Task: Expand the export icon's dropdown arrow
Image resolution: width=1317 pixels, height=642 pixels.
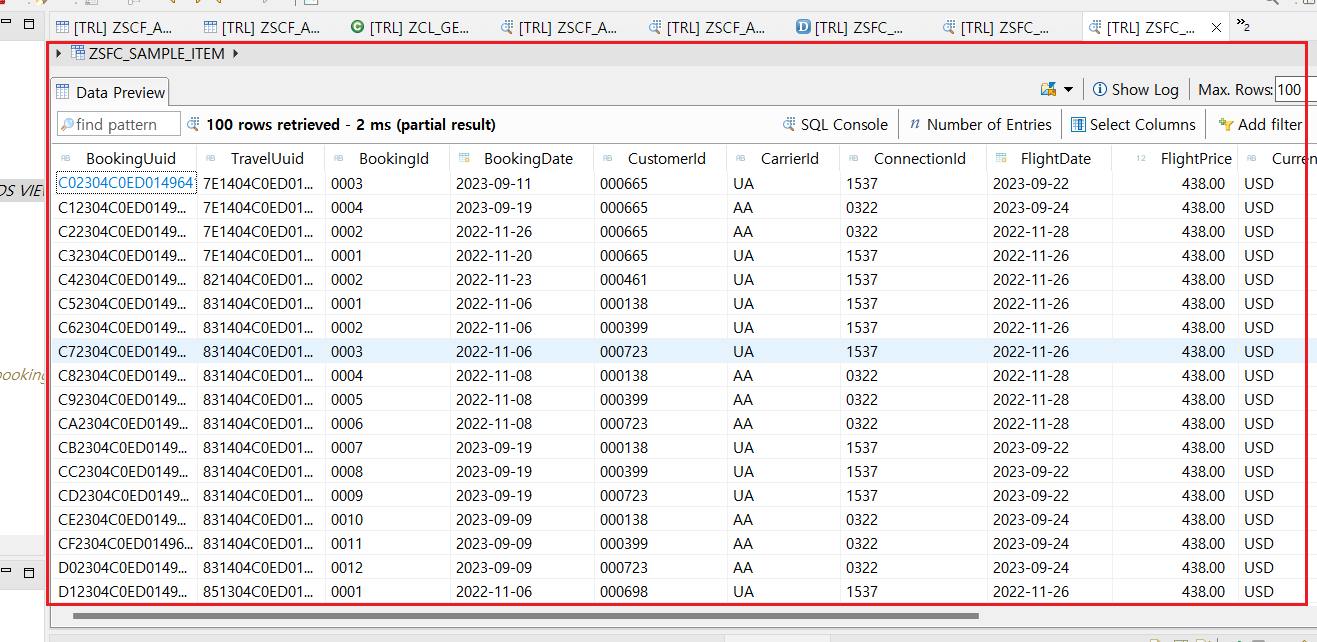Action: click(1068, 90)
